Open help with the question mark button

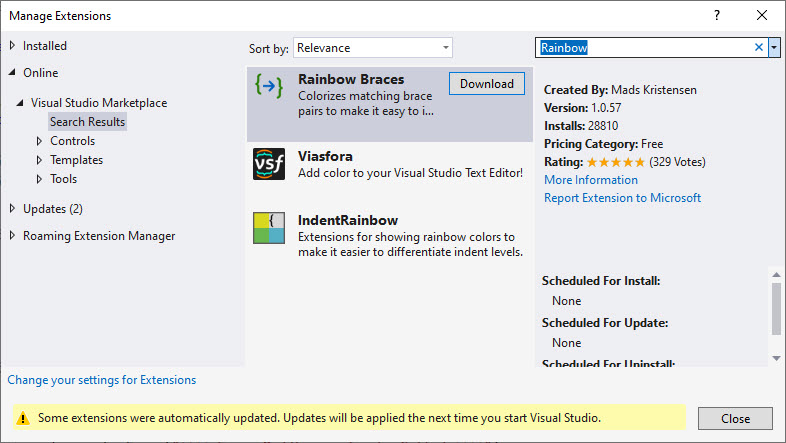coord(717,15)
